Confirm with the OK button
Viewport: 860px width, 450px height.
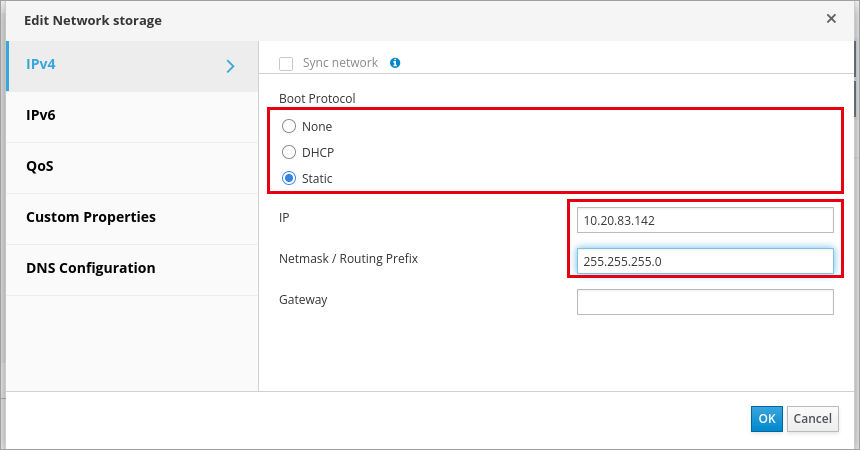(767, 419)
